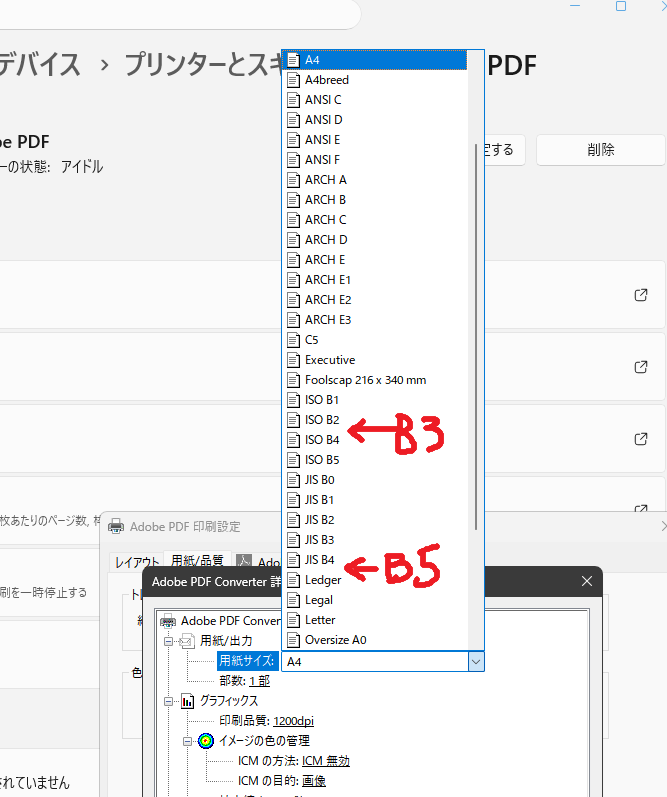Select Letter paper size
The width and height of the screenshot is (667, 797).
pyautogui.click(x=375, y=620)
